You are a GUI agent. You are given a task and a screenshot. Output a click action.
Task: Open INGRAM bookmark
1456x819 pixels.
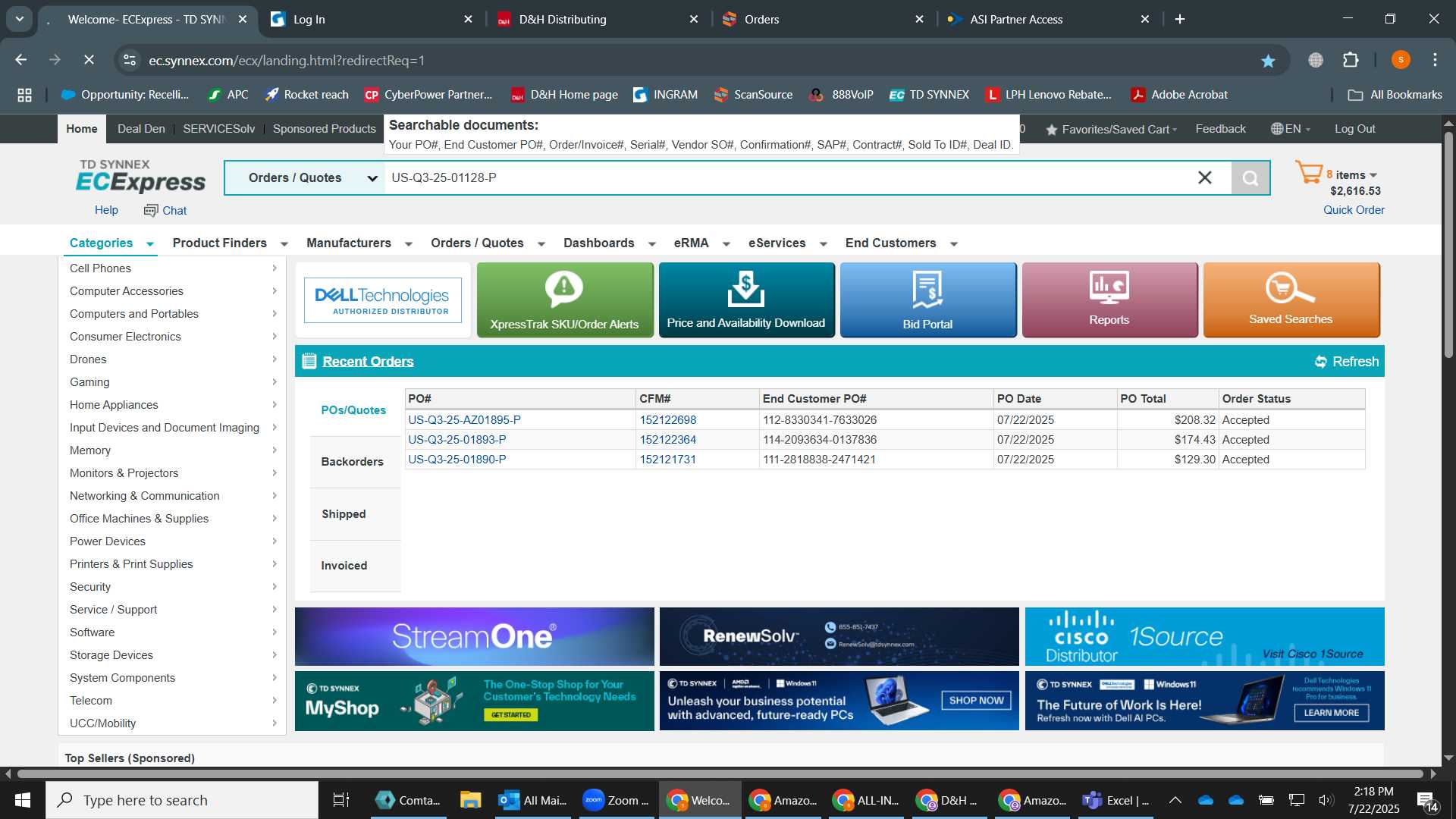665,95
